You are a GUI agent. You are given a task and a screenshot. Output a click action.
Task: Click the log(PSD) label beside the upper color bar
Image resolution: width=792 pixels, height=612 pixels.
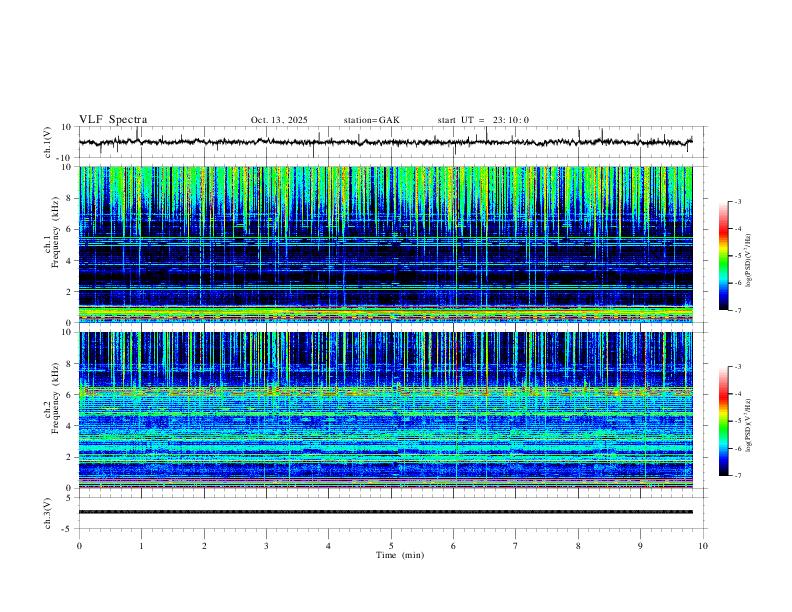click(749, 260)
